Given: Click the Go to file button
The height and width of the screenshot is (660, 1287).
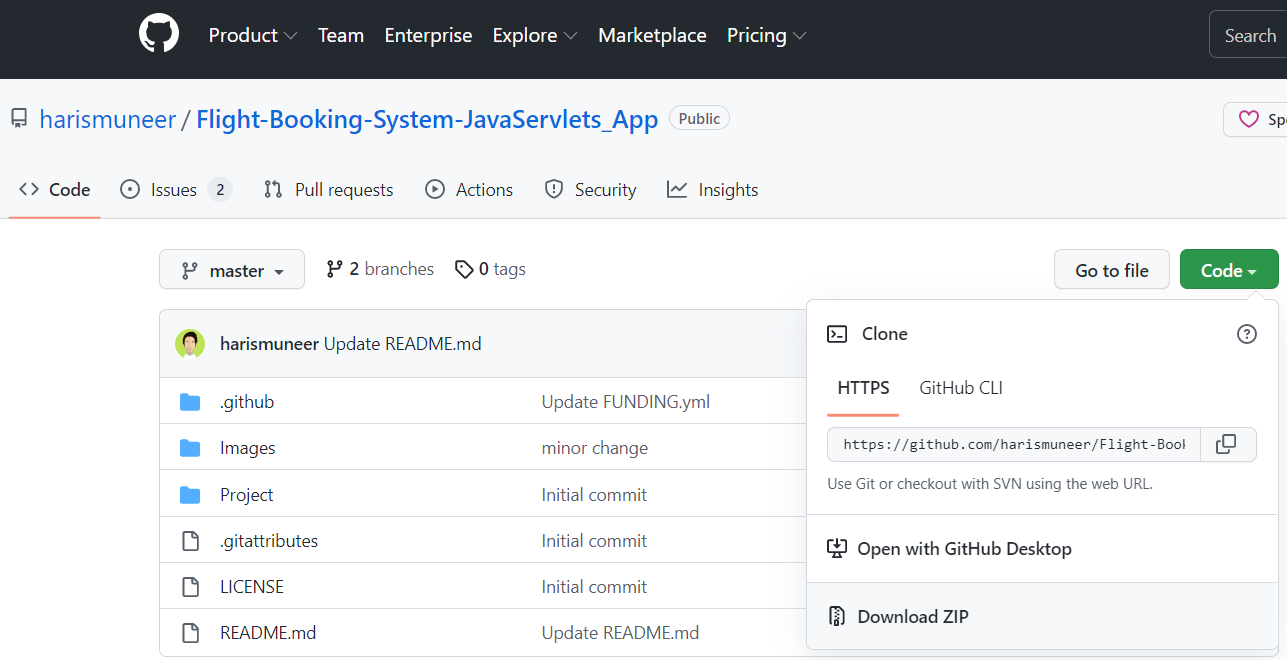Looking at the screenshot, I should [x=1112, y=270].
